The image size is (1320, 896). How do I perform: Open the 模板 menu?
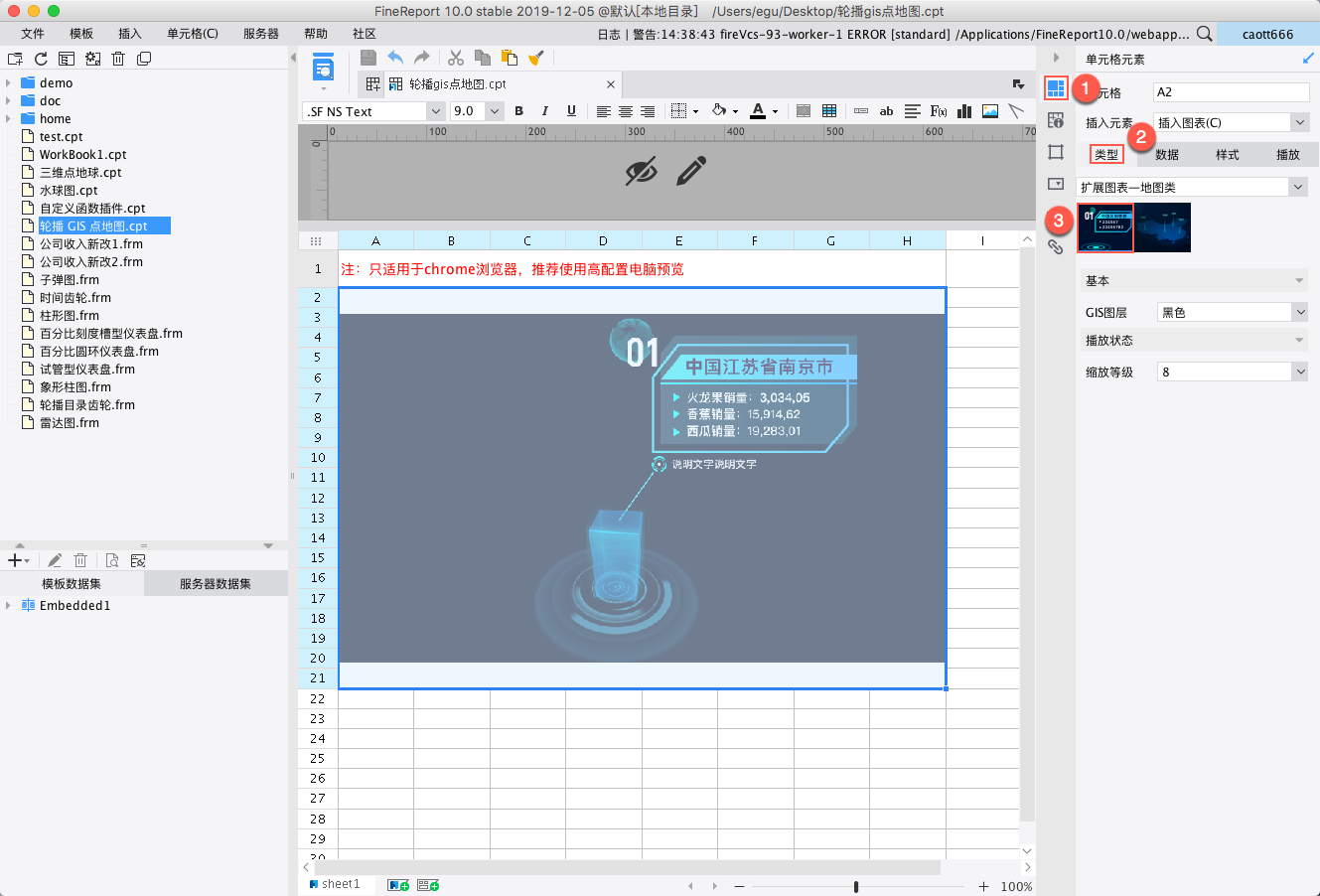pyautogui.click(x=81, y=34)
